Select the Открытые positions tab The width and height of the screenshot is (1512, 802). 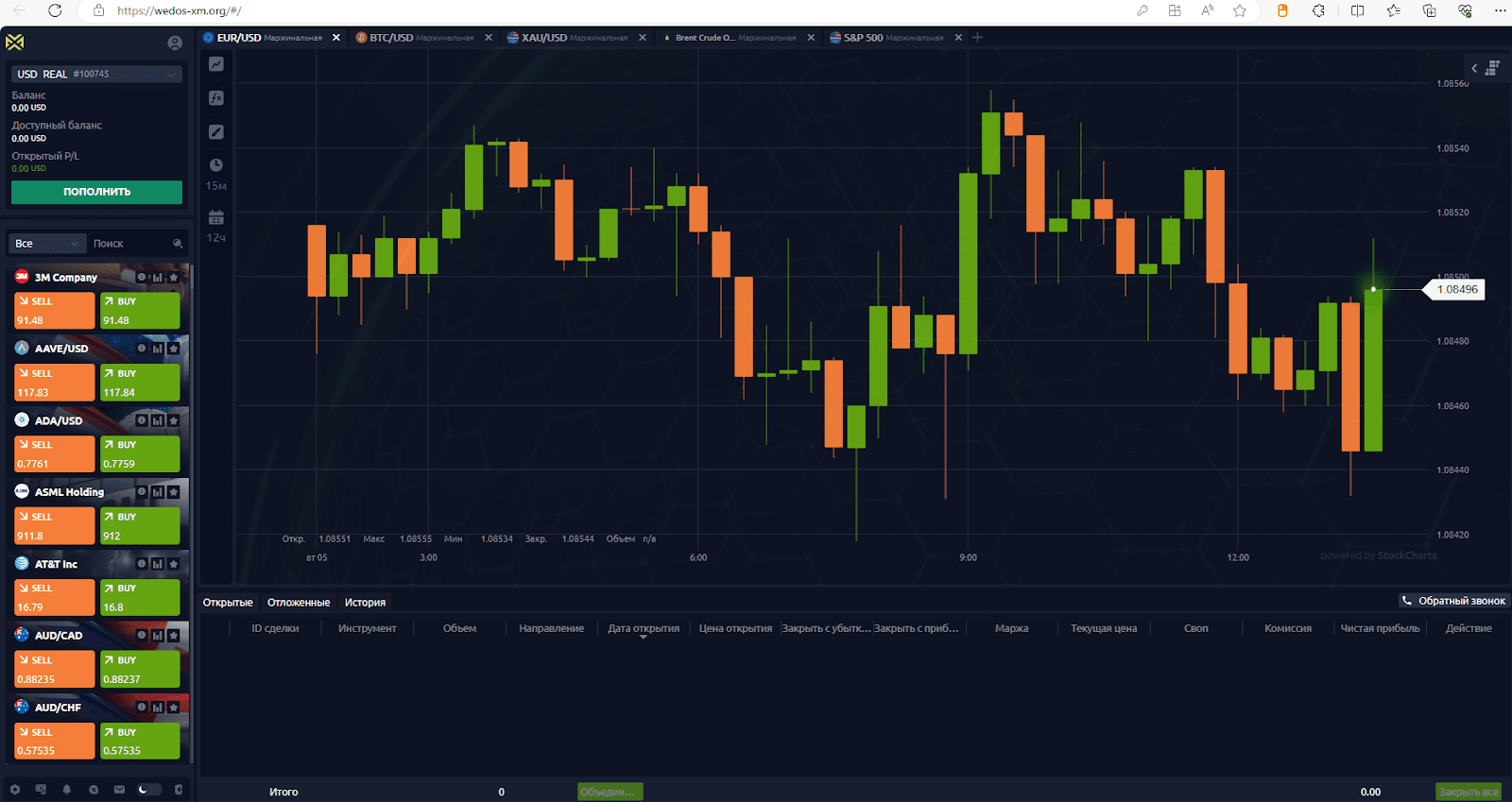(228, 603)
